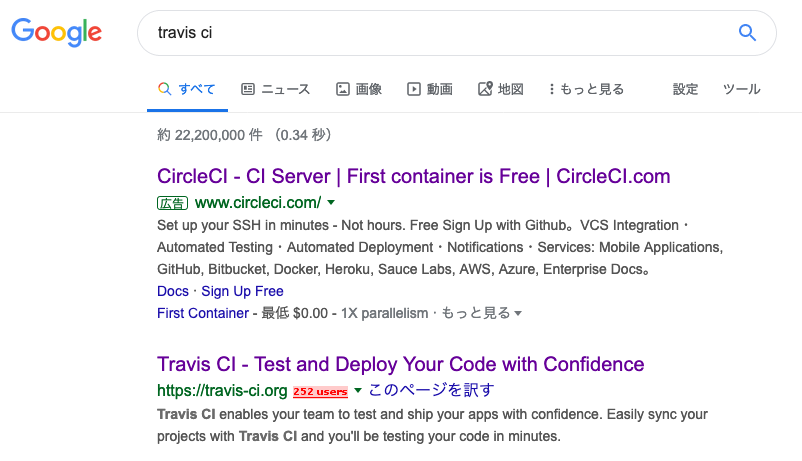The image size is (802, 461).
Task: Open the Docs sitelink
Action: pos(173,291)
